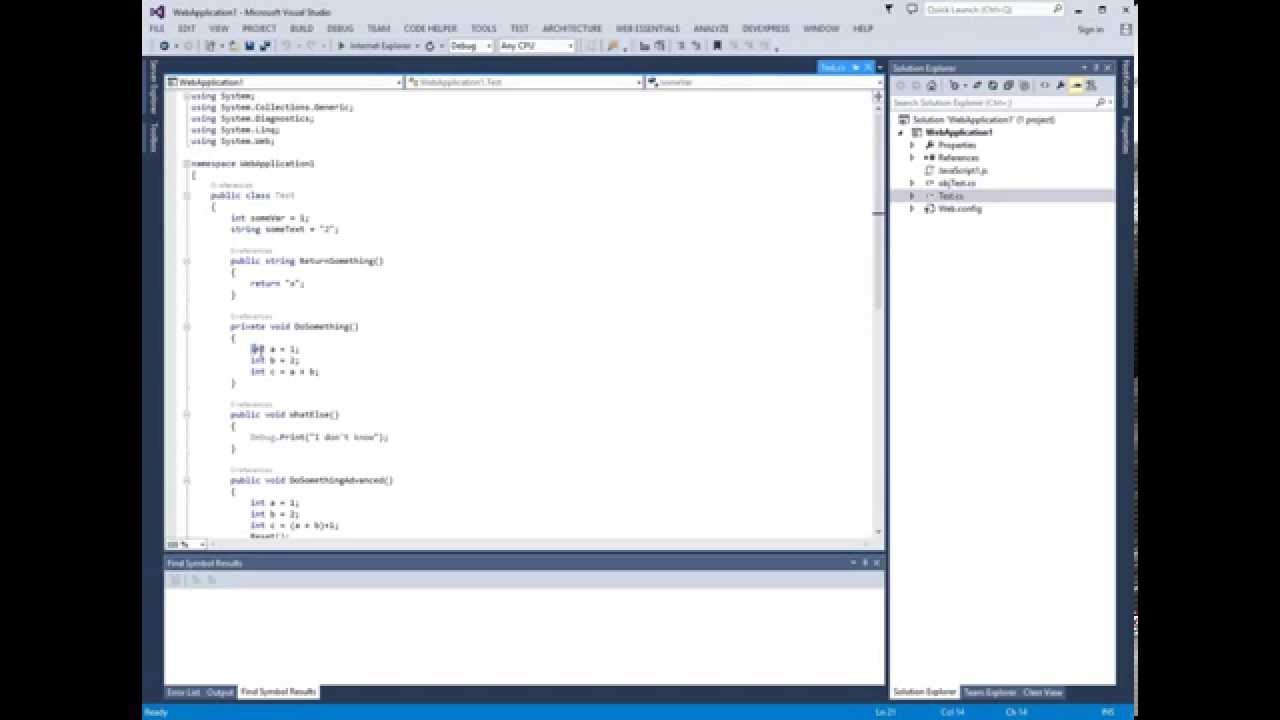Switch to the Error List tab
This screenshot has width=1280, height=720.
[184, 692]
